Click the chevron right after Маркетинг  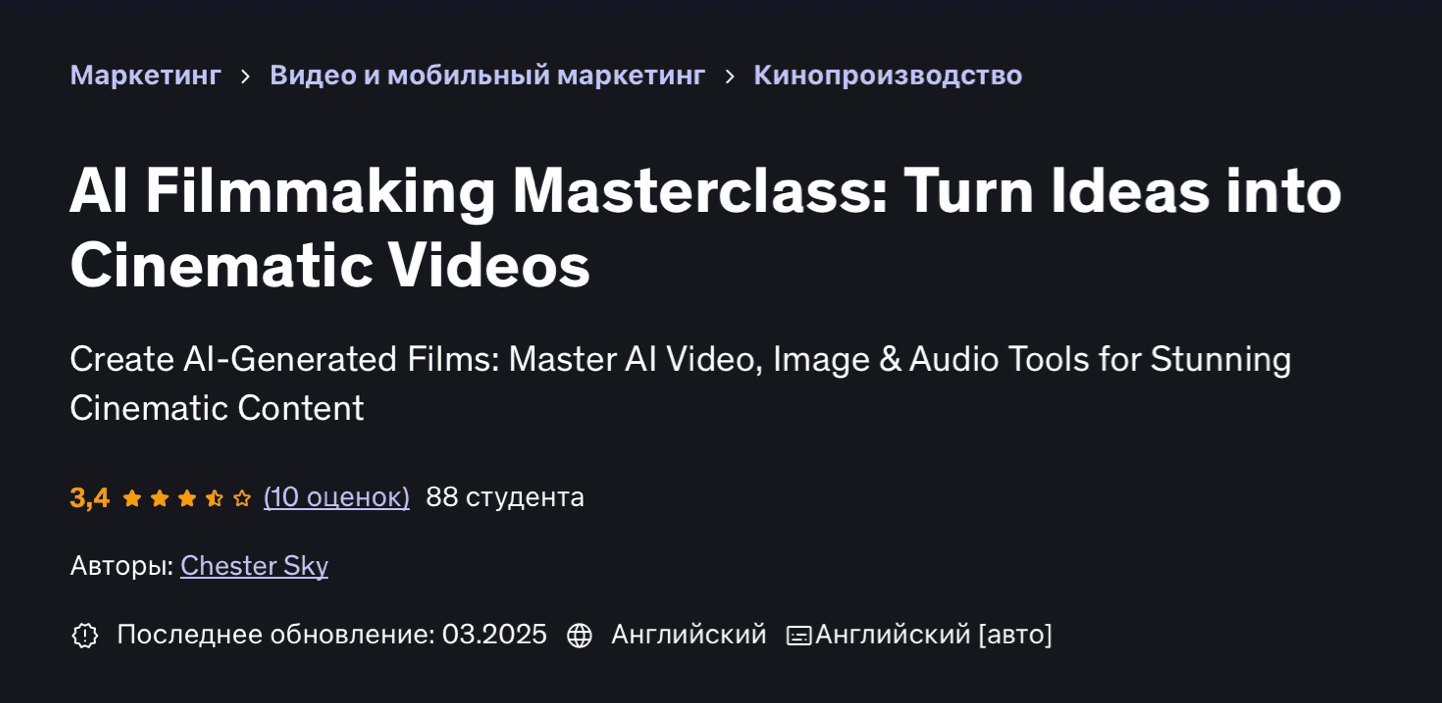click(x=245, y=76)
